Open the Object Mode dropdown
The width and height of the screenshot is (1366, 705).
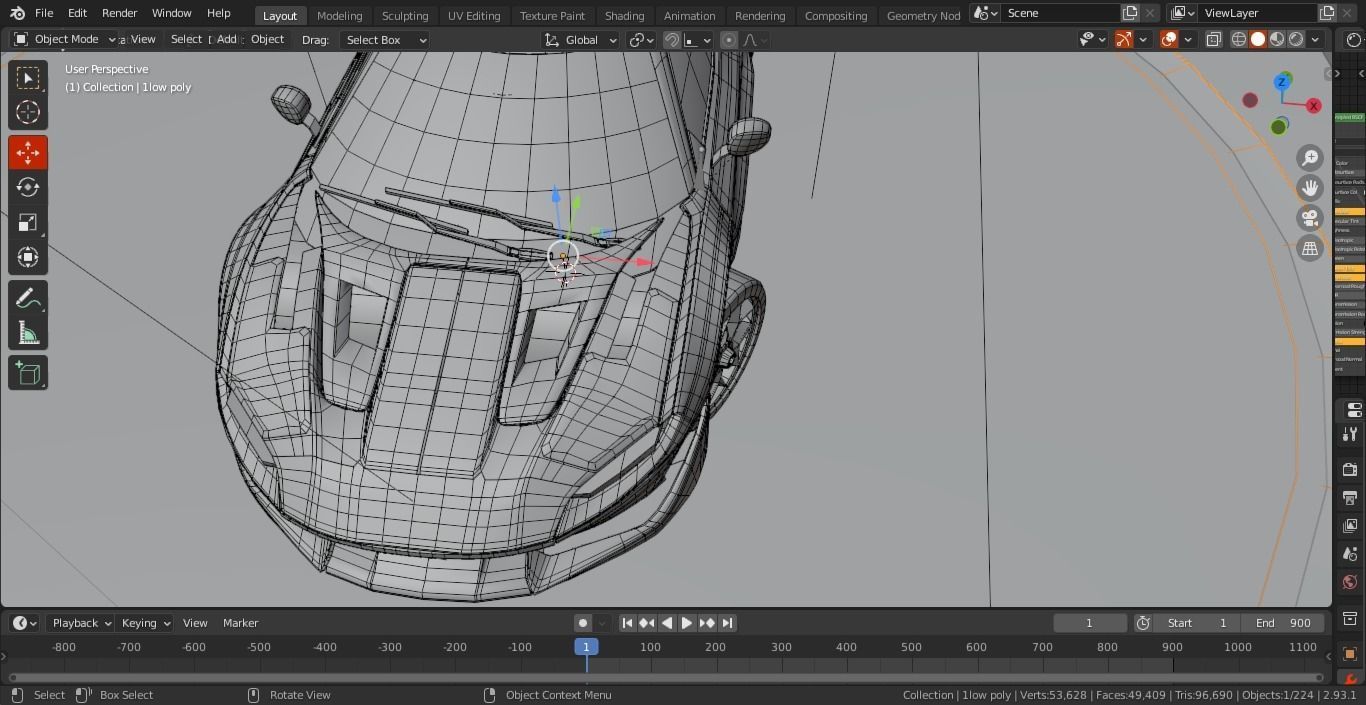[65, 39]
